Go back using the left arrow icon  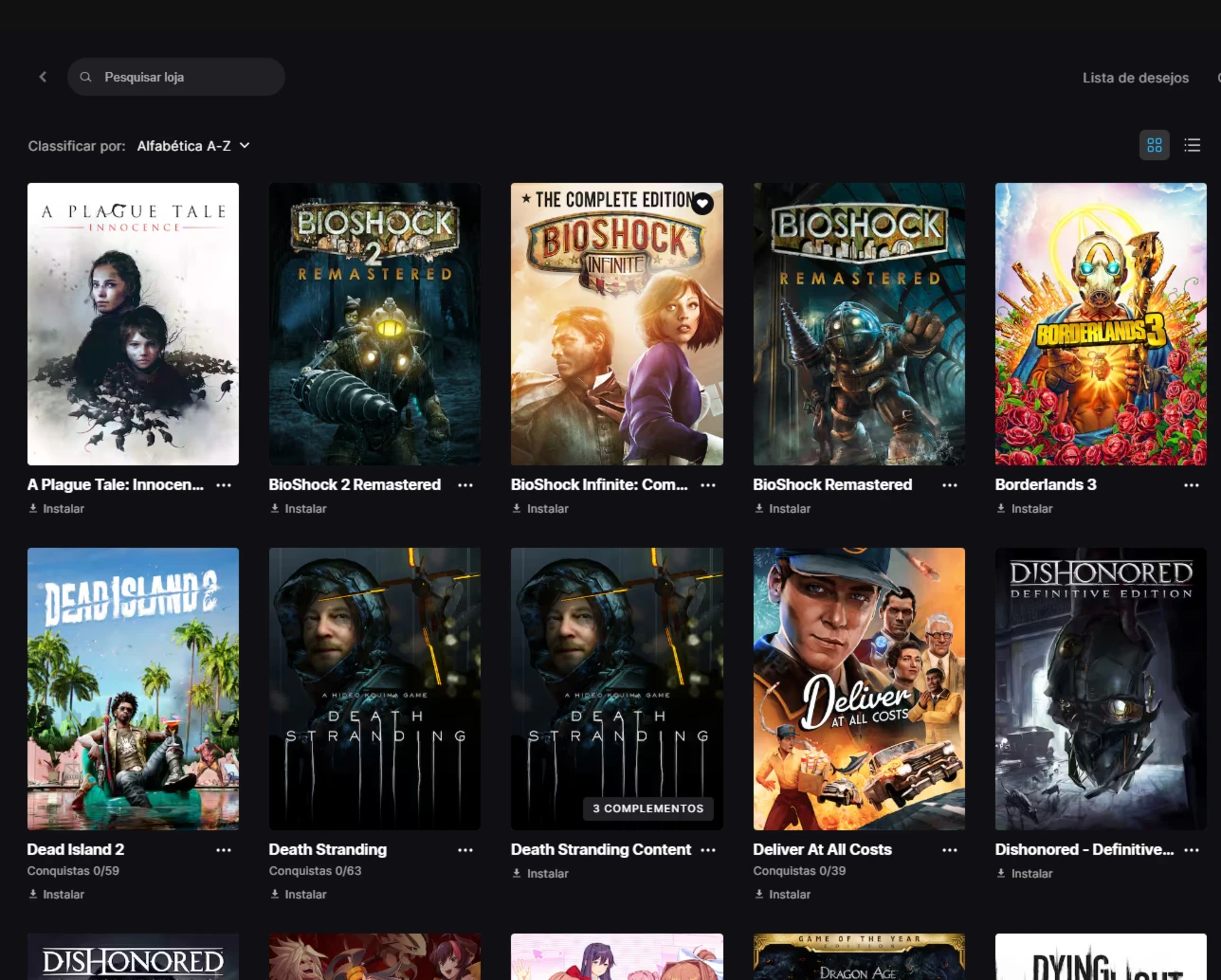tap(43, 77)
